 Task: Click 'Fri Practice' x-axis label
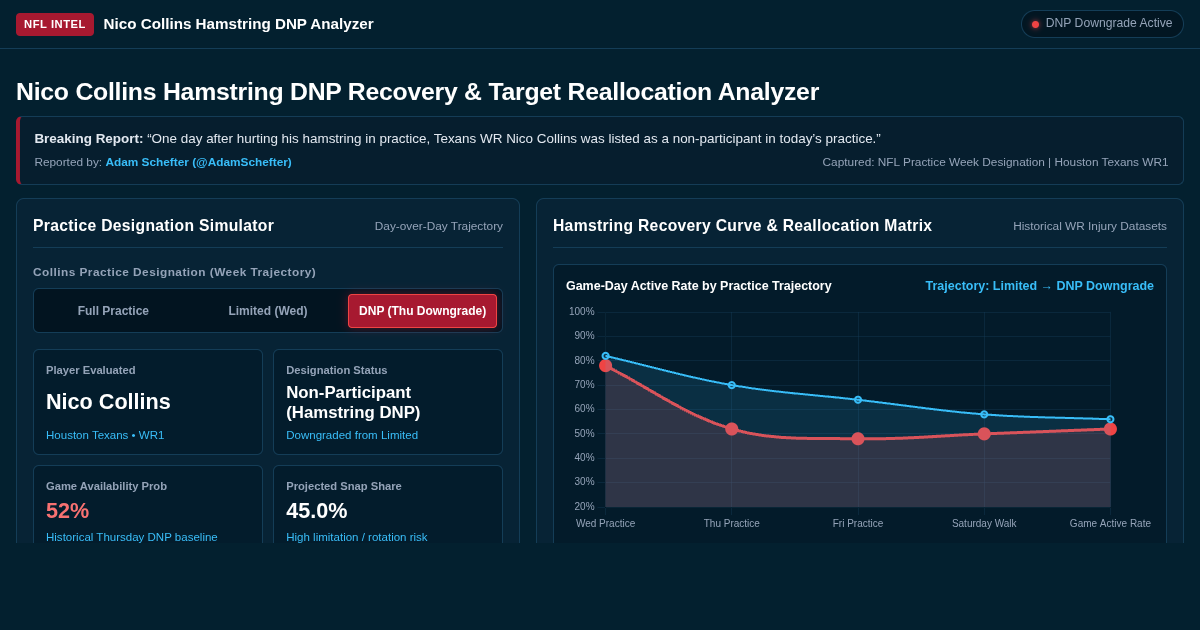858,523
